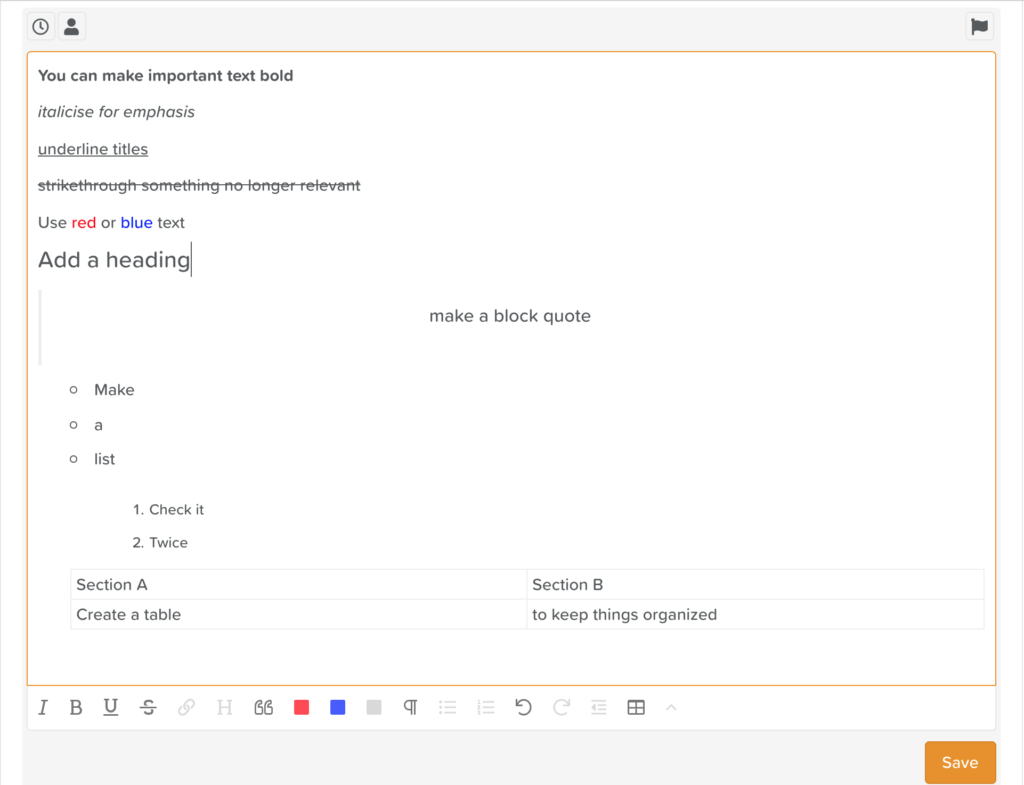Toggle bold formatting in the toolbar
Screen dimensions: 1024x785
(76, 708)
